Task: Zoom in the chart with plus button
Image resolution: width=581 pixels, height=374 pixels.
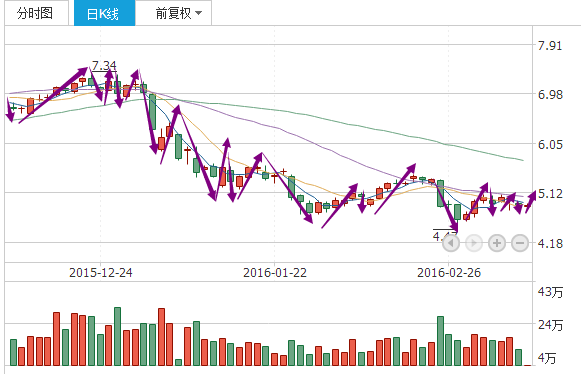Action: [497, 243]
